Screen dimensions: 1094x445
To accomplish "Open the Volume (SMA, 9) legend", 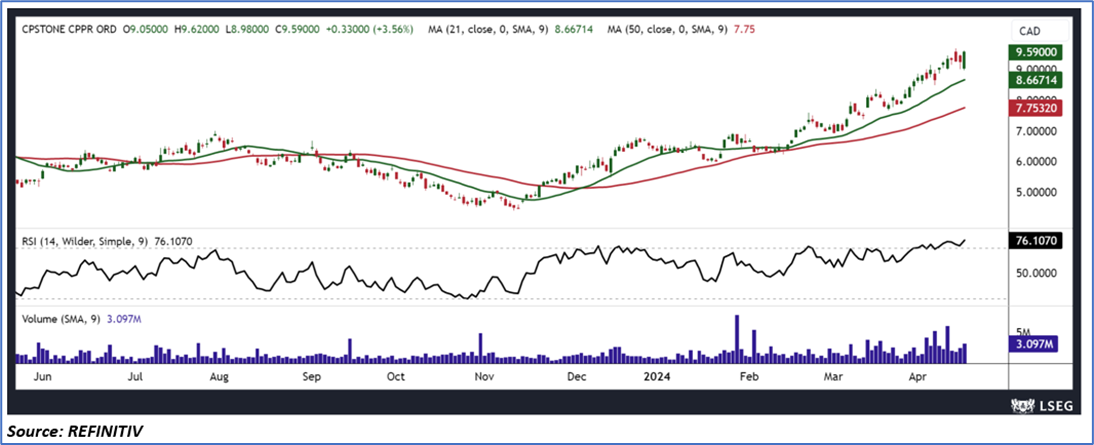I will point(61,319).
